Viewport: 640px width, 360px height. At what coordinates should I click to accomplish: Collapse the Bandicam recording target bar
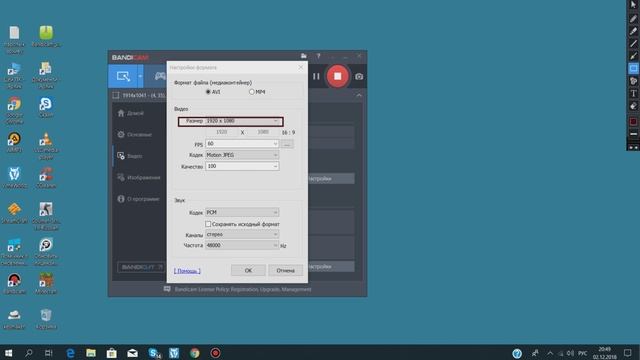[x=359, y=96]
